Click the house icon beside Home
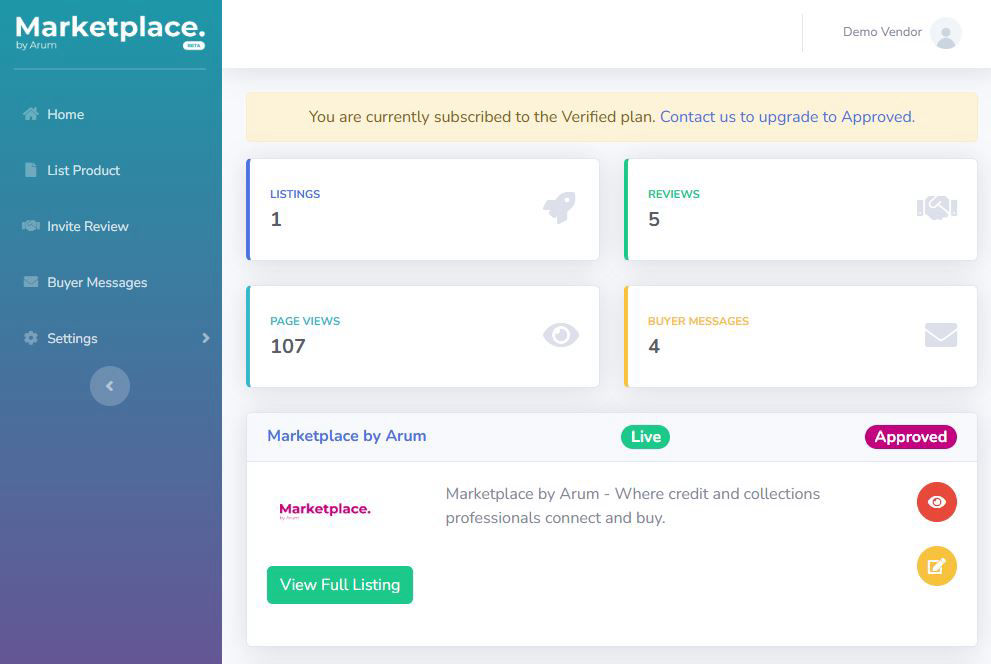 point(31,114)
